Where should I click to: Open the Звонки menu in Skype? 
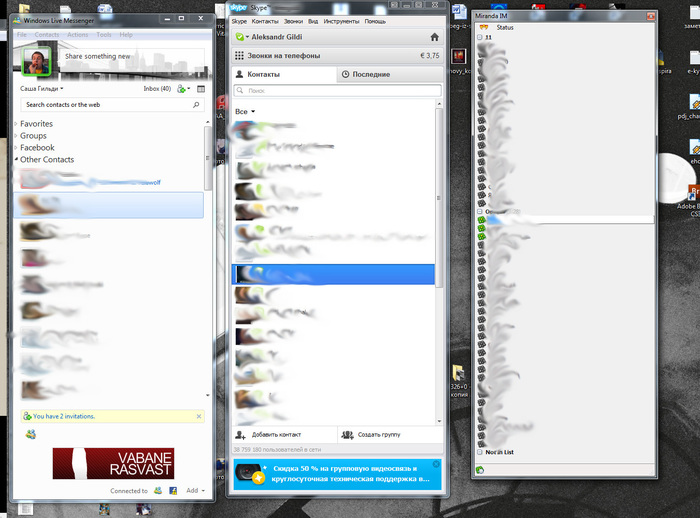point(293,21)
